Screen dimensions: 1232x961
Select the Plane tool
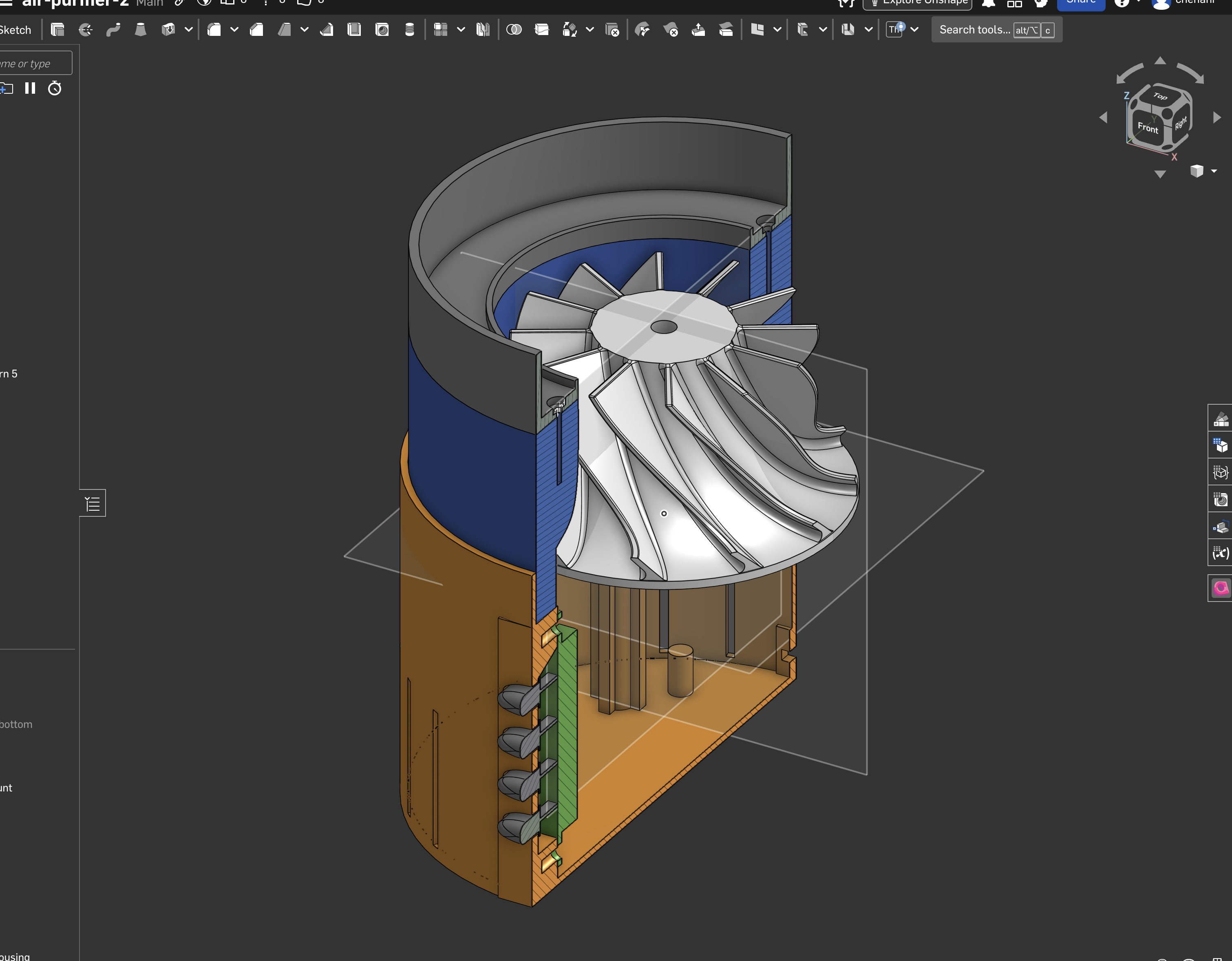click(757, 30)
